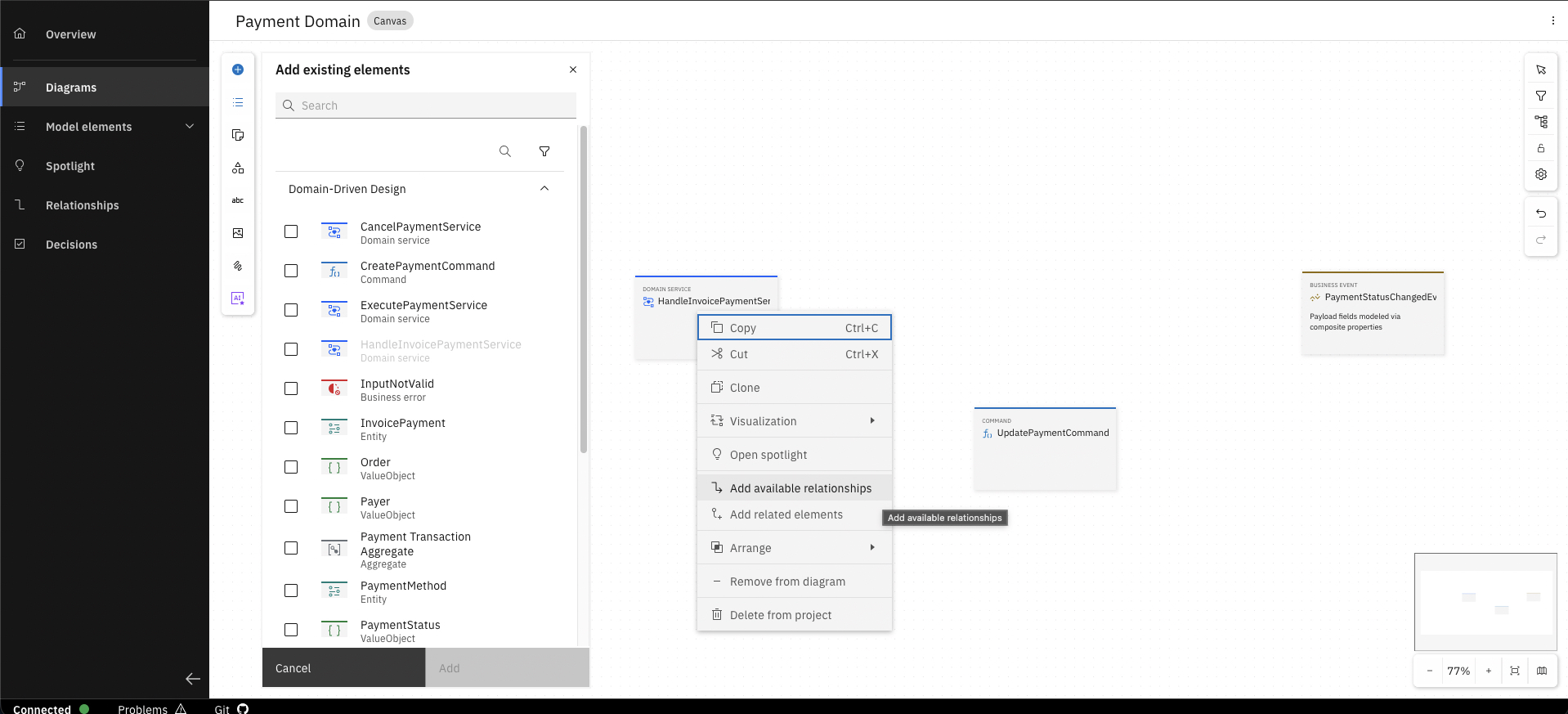The image size is (1568, 714).
Task: Click the Redo arrow
Action: click(x=1541, y=240)
